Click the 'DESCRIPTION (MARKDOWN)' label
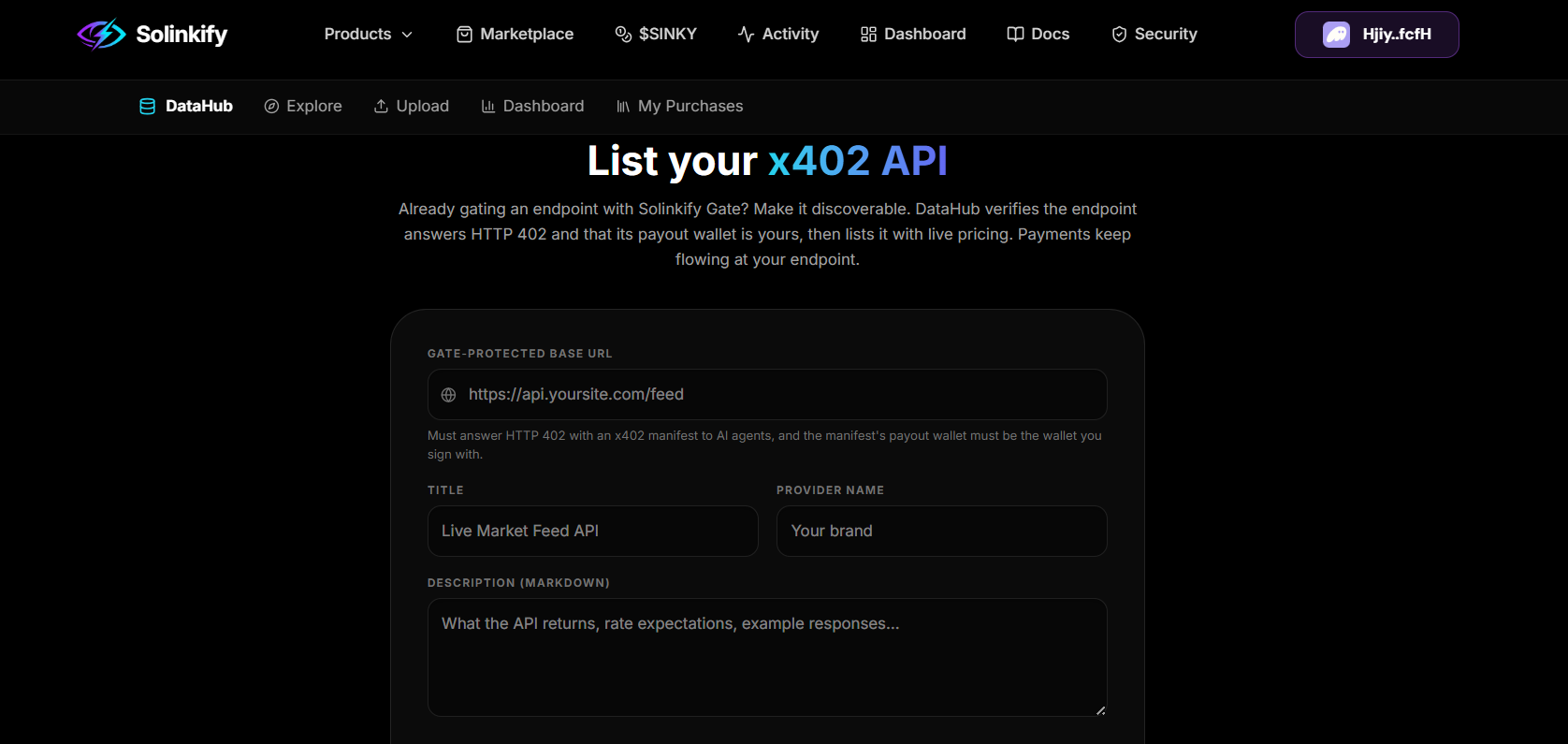 [x=518, y=583]
